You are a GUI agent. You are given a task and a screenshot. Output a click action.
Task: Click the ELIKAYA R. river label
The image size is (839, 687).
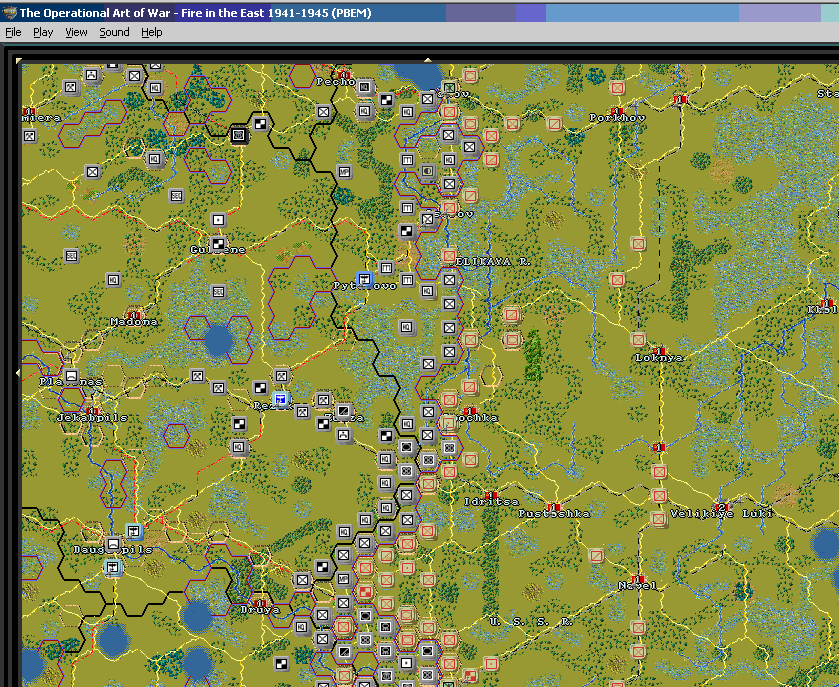coord(492,262)
